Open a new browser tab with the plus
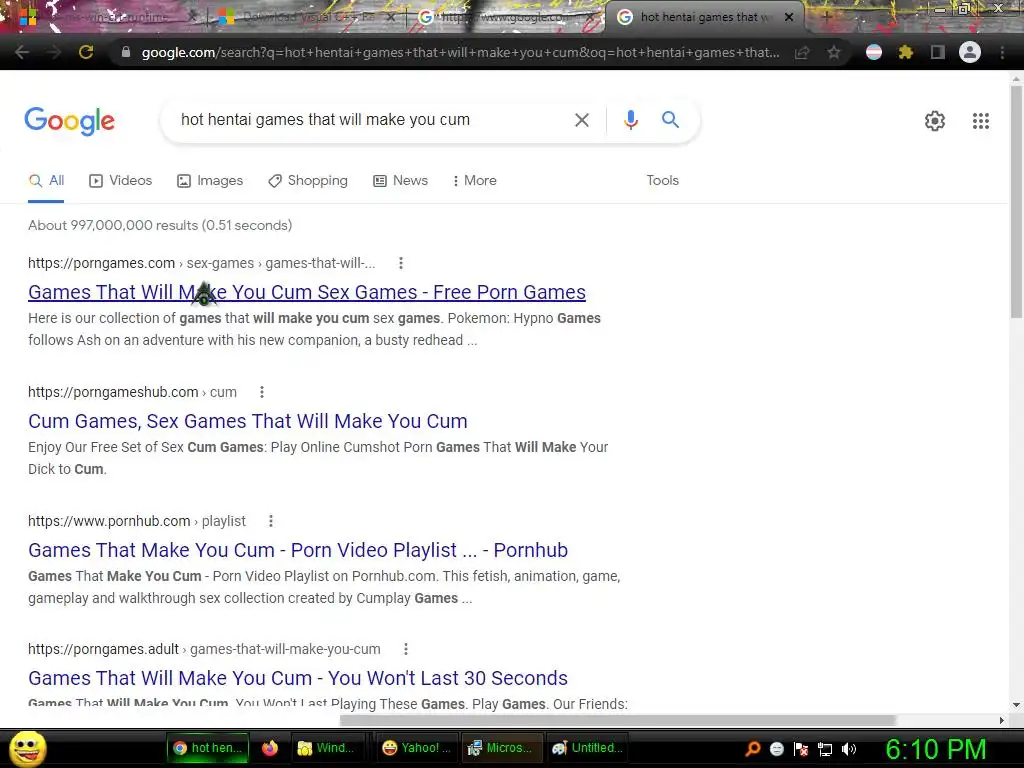 pyautogui.click(x=826, y=17)
